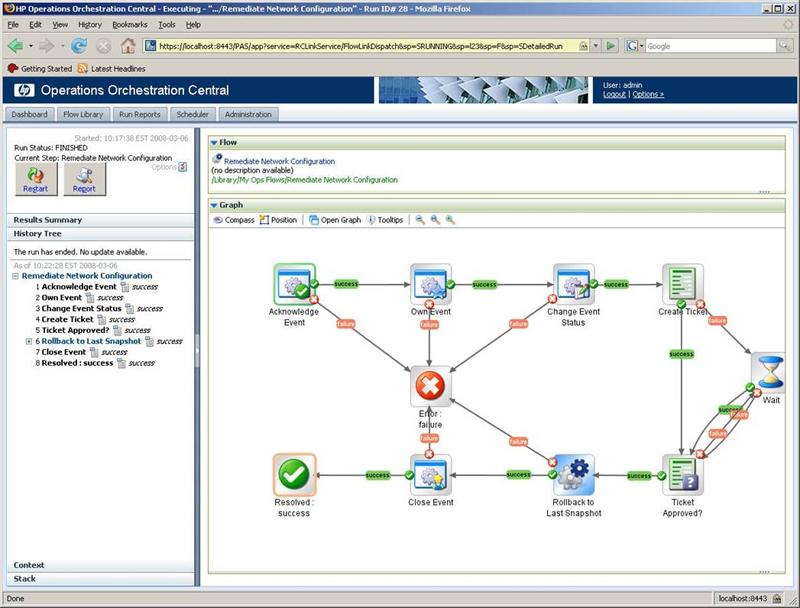
Task: Open the document icon beside Create Ticket row
Action: click(x=102, y=320)
